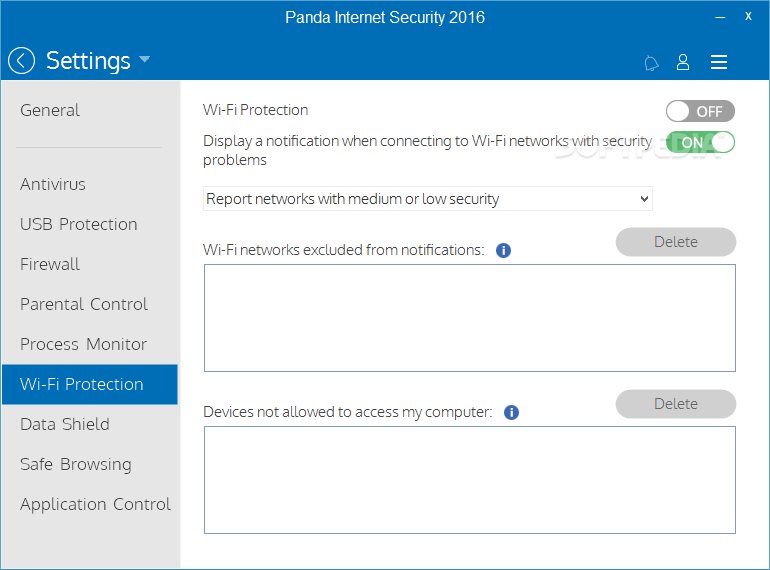
Task: Show info about excluded Wi-Fi networks
Action: tap(503, 250)
